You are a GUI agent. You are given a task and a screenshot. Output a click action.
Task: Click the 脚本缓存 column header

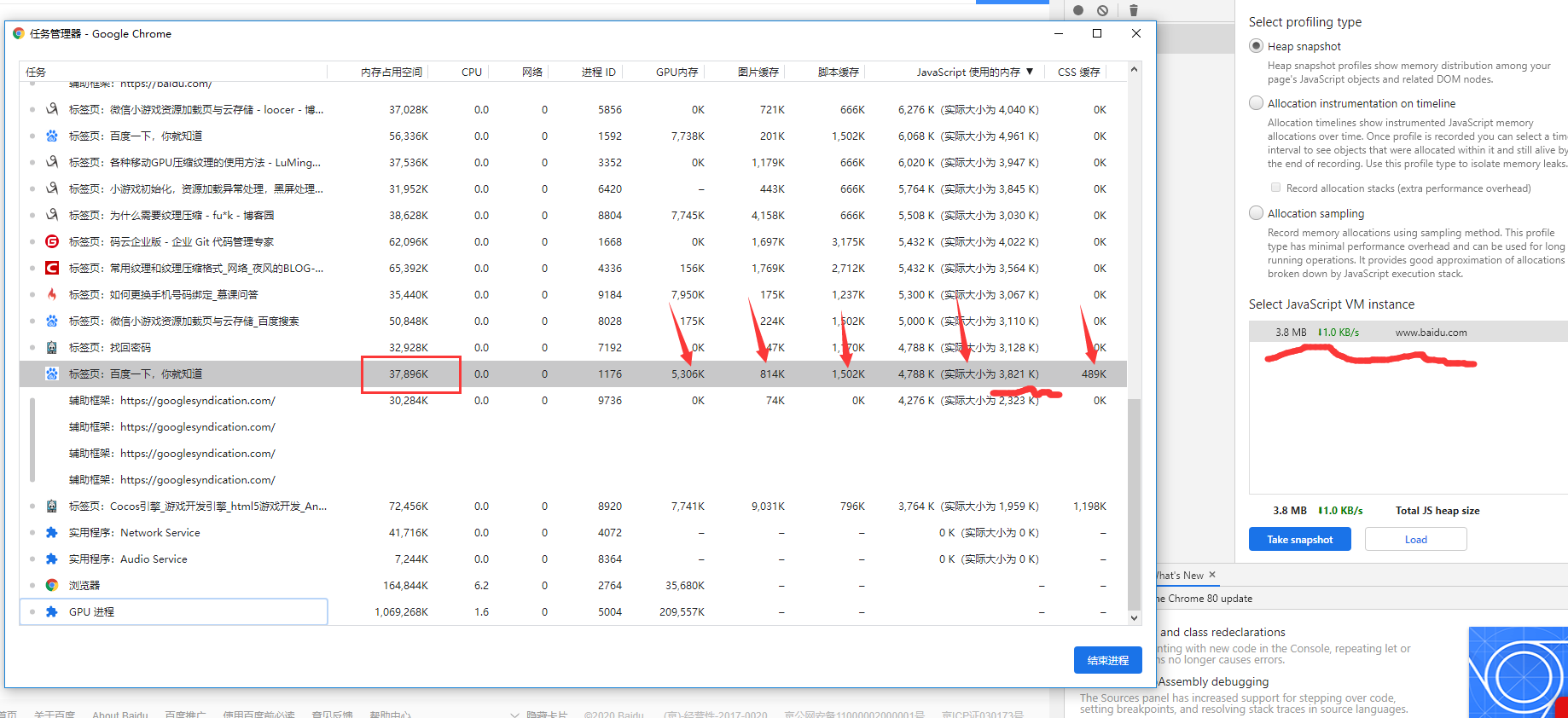(838, 72)
